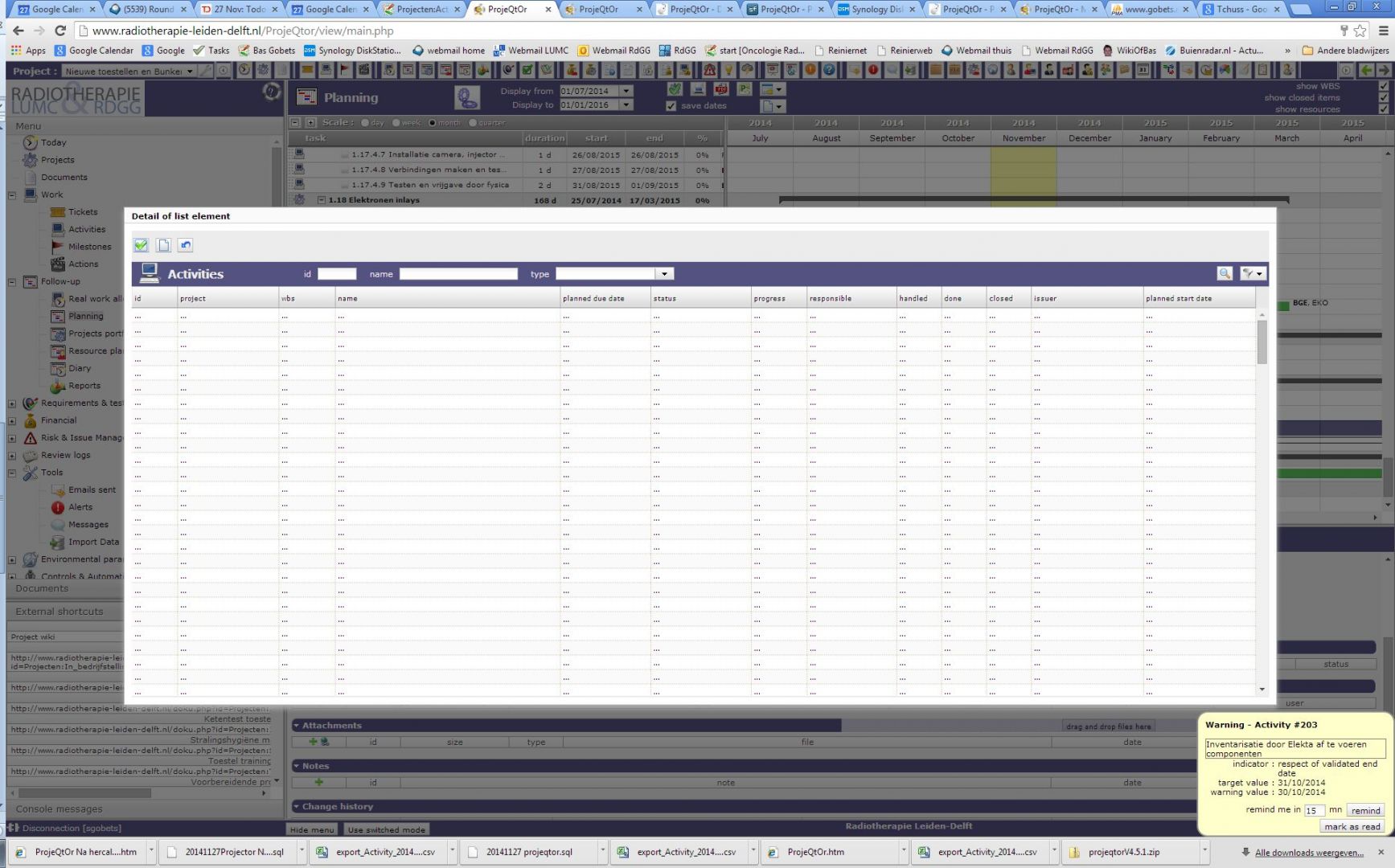
Task: Click the name filter field in Activities dialog
Action: (x=459, y=274)
